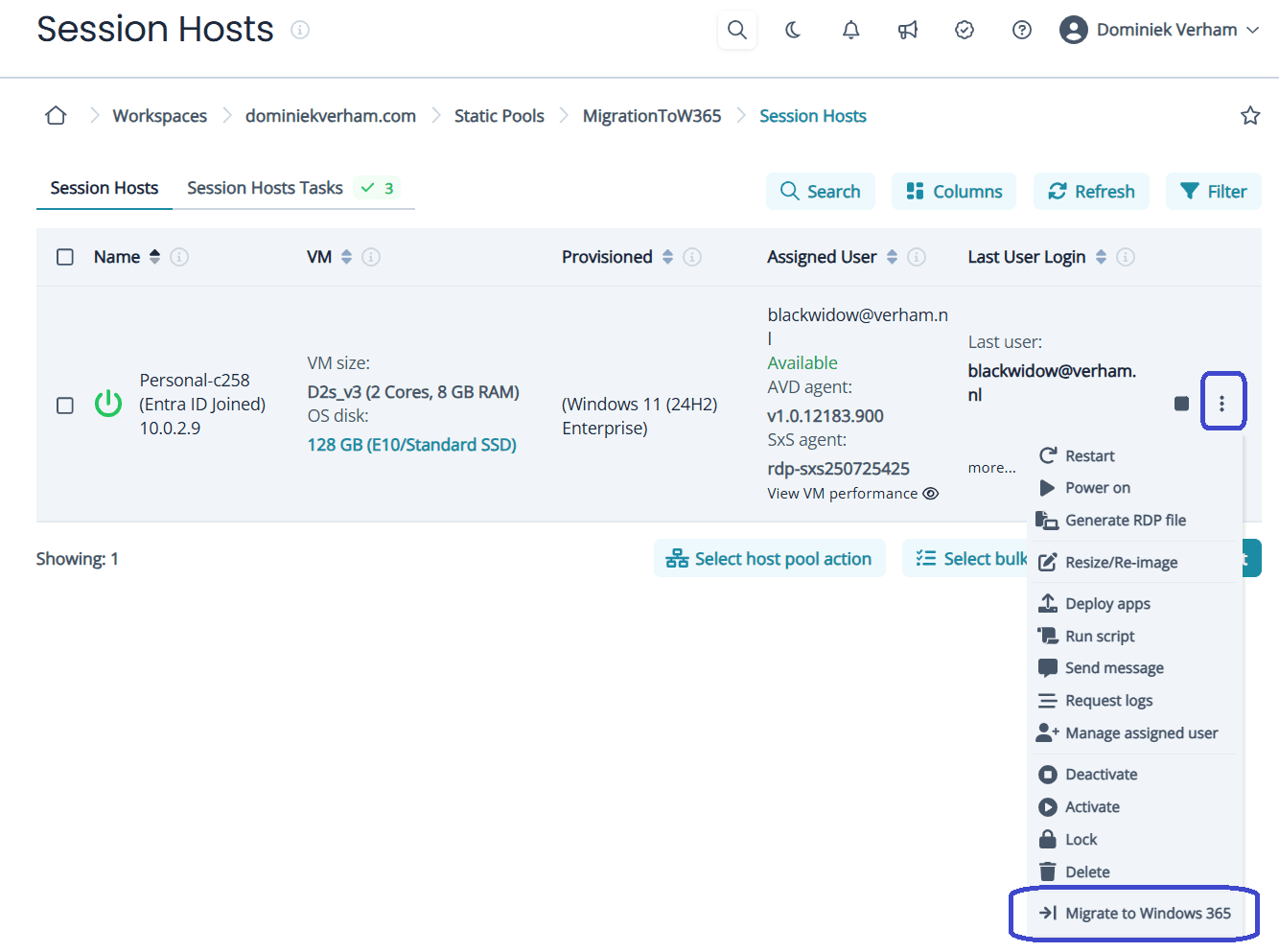The height and width of the screenshot is (952, 1279).
Task: Open the Select host pool action button
Action: (x=769, y=559)
